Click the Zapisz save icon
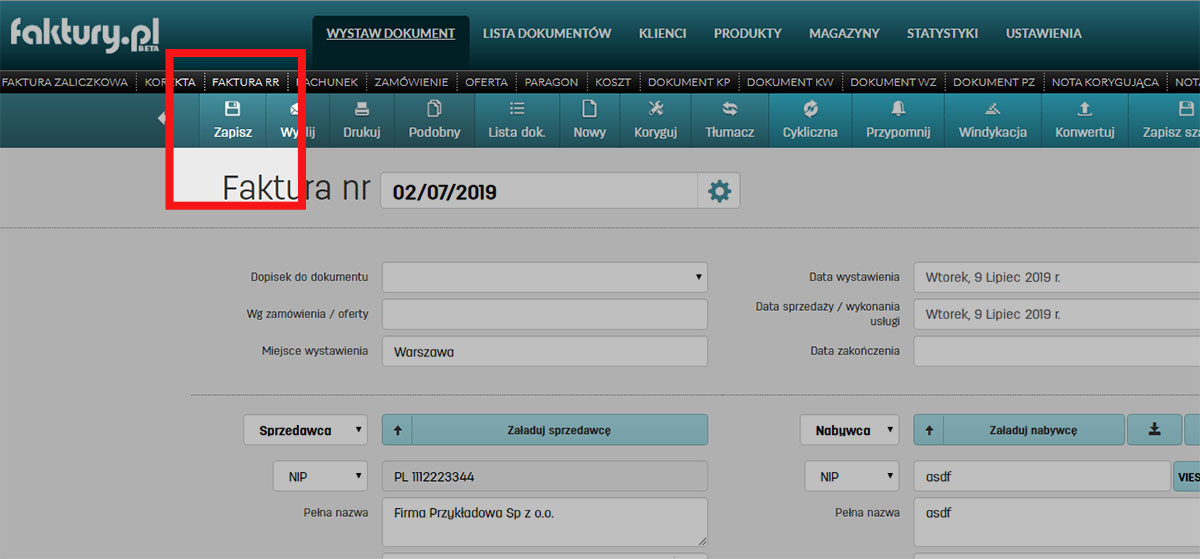This screenshot has height=559, width=1200. (x=232, y=110)
